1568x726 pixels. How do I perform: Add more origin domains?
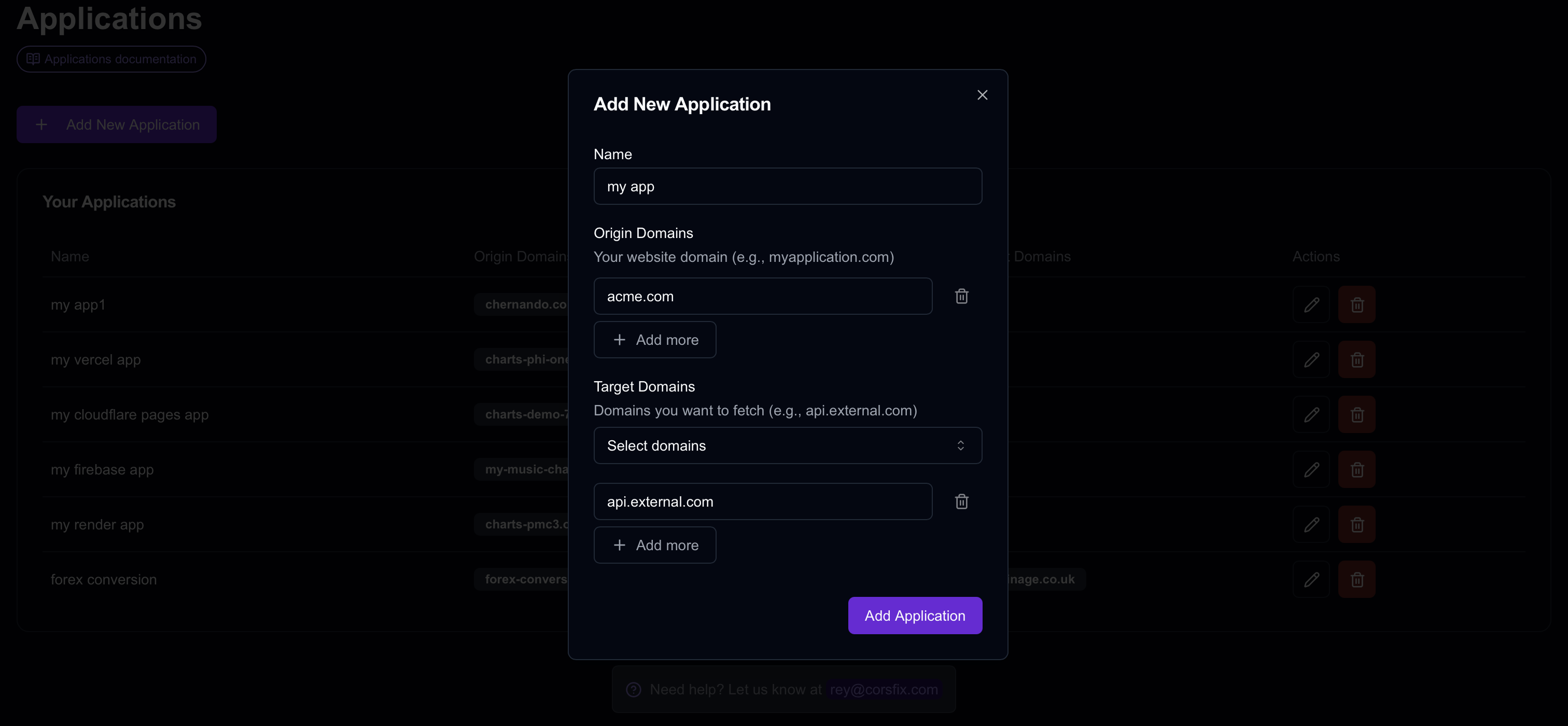[655, 340]
